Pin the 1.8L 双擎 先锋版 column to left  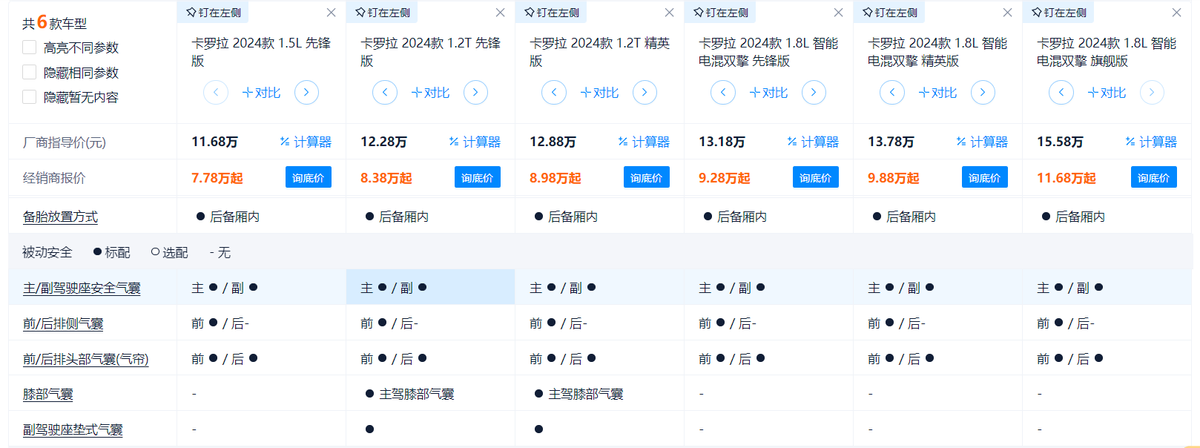coord(721,12)
